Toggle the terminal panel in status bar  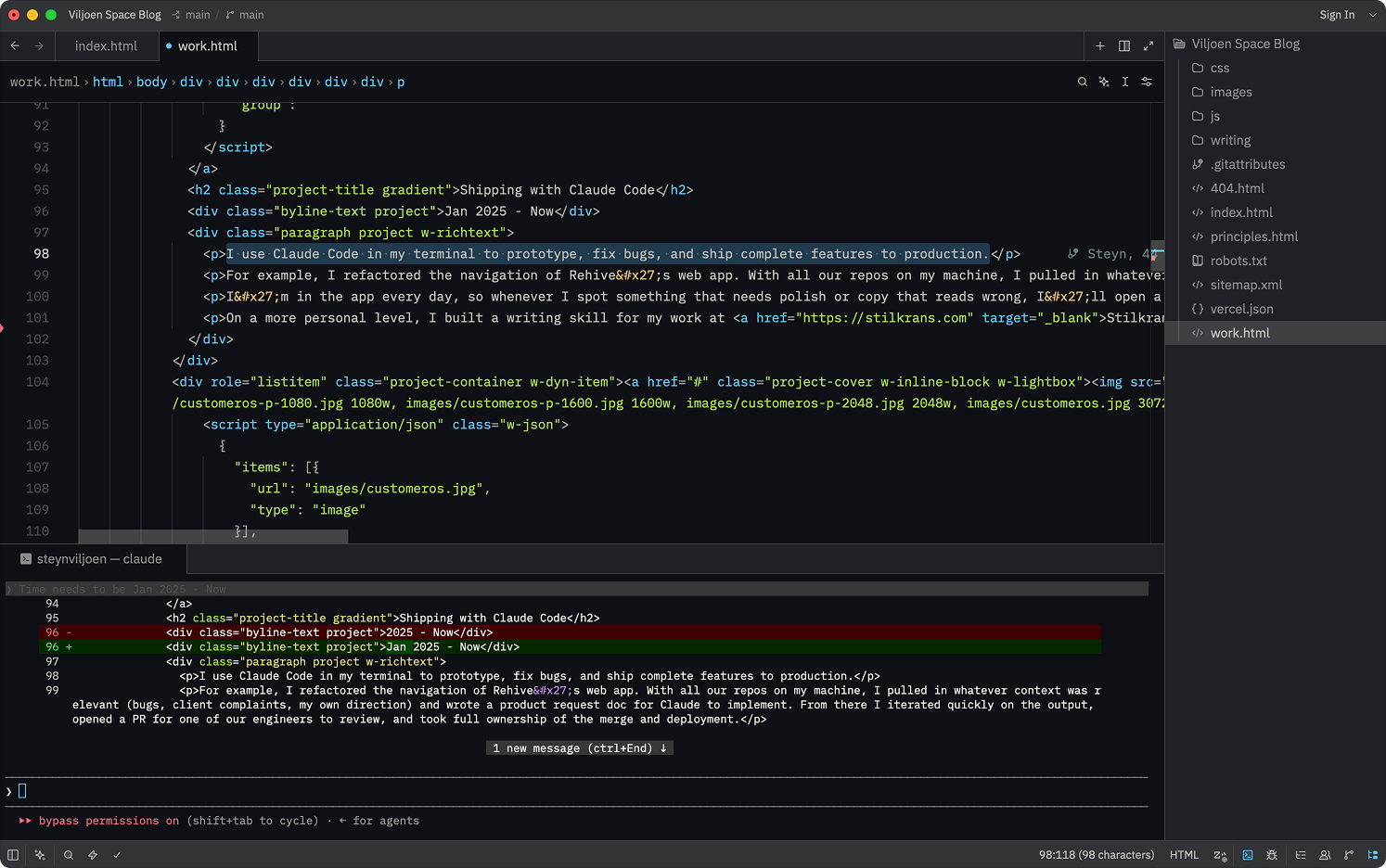coord(1248,855)
